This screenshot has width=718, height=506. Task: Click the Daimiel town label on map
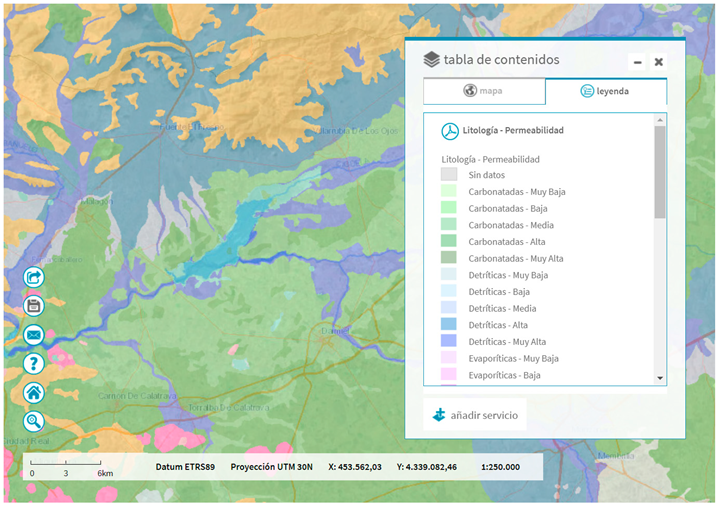tap(335, 331)
